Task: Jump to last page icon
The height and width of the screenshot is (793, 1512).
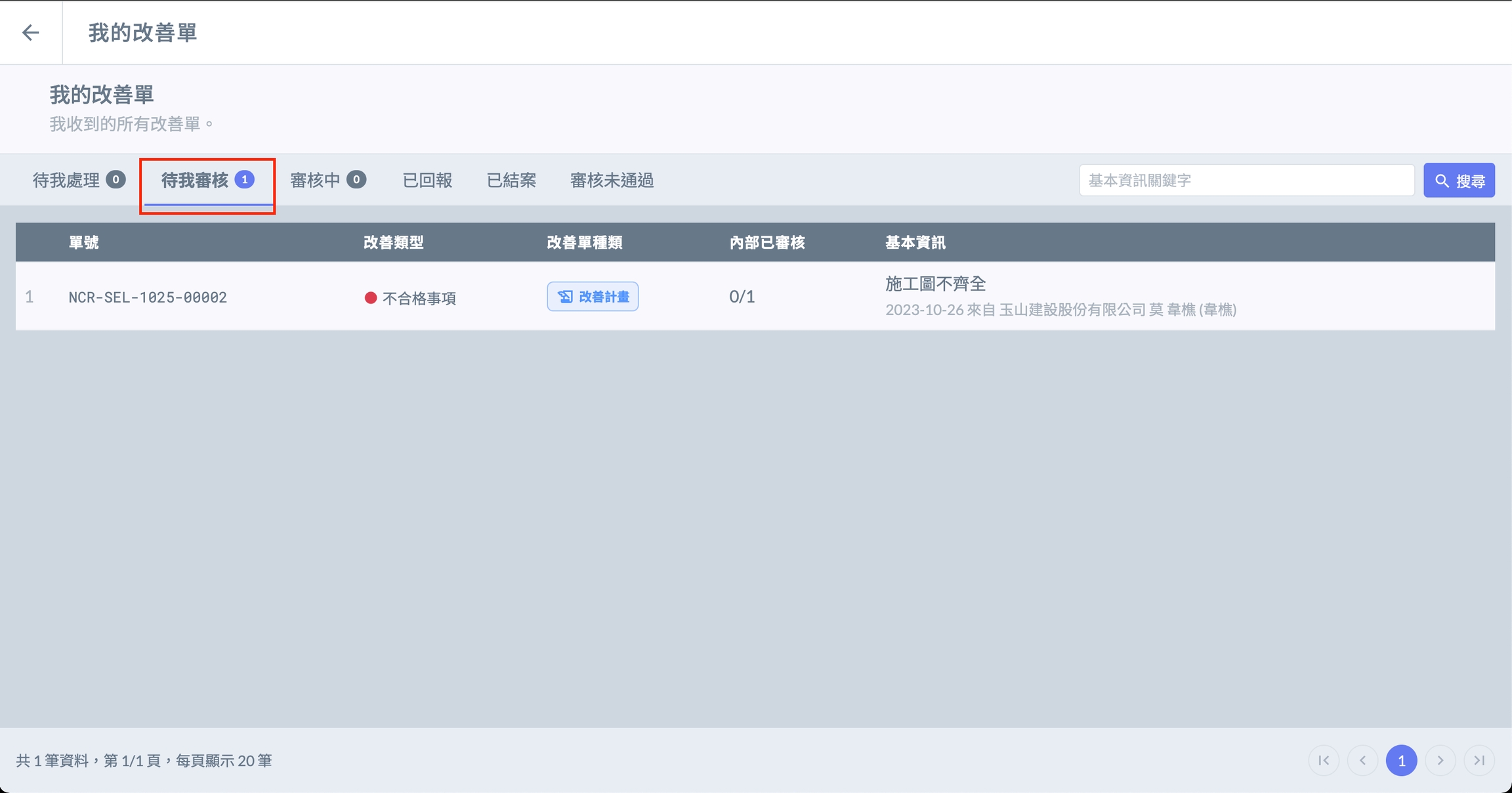Action: tap(1479, 760)
